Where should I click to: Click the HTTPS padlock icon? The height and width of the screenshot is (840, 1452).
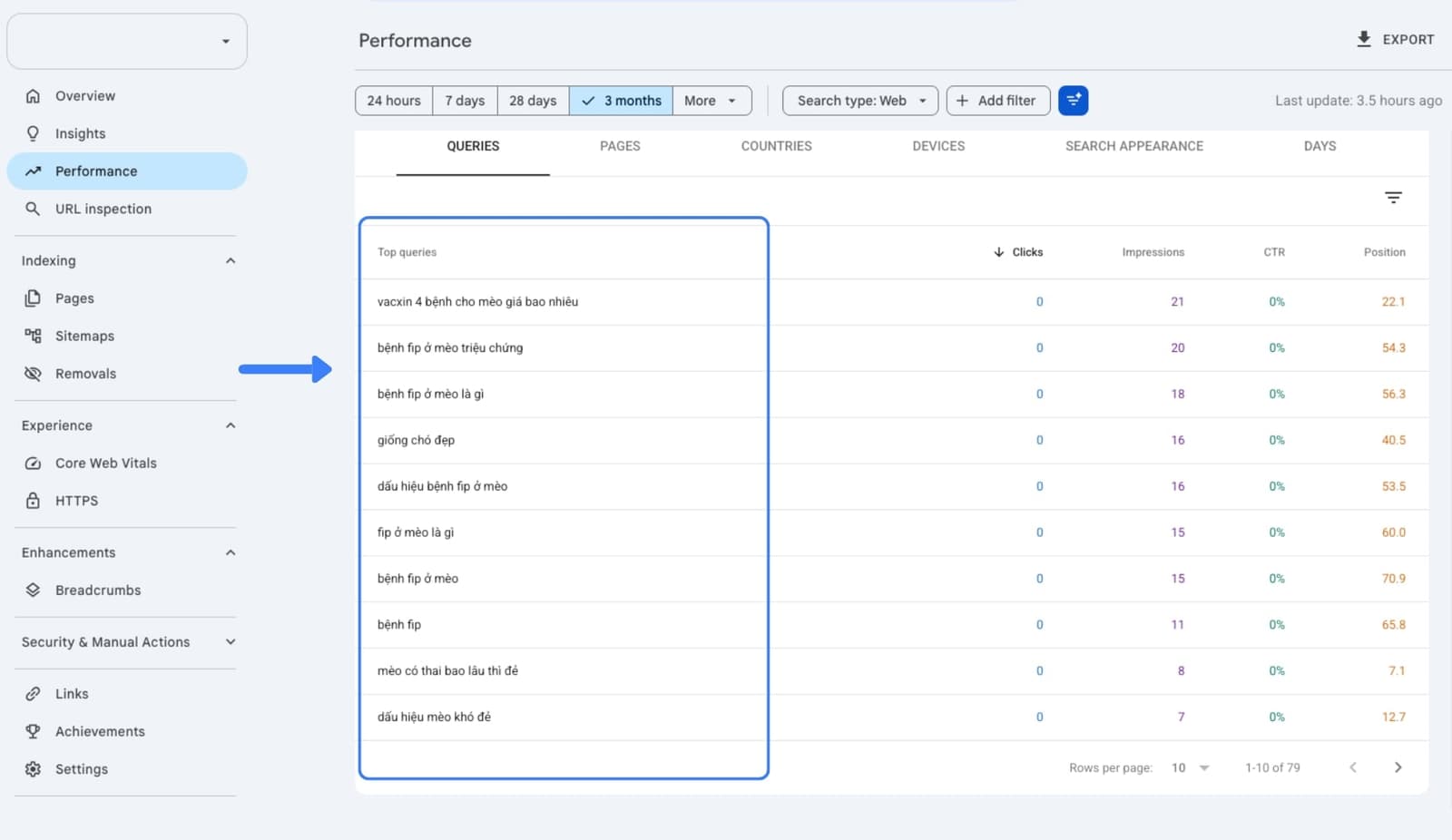(33, 501)
